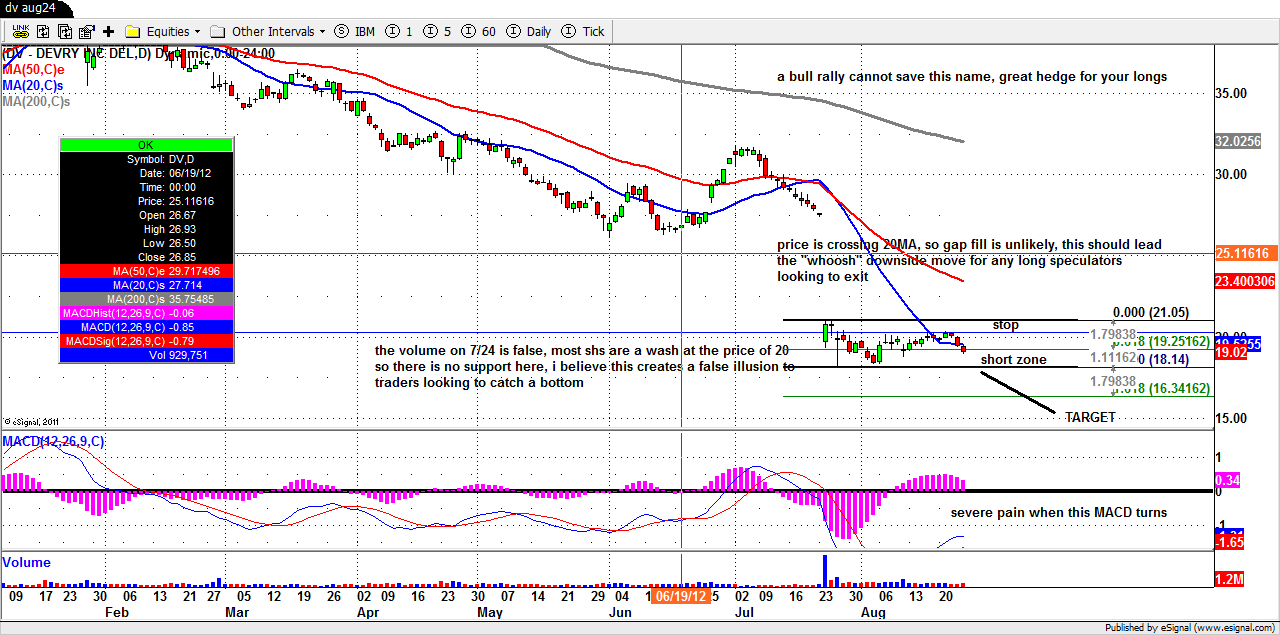
Task: Click the 'Symbol: DV,D' data window row
Action: click(146, 159)
